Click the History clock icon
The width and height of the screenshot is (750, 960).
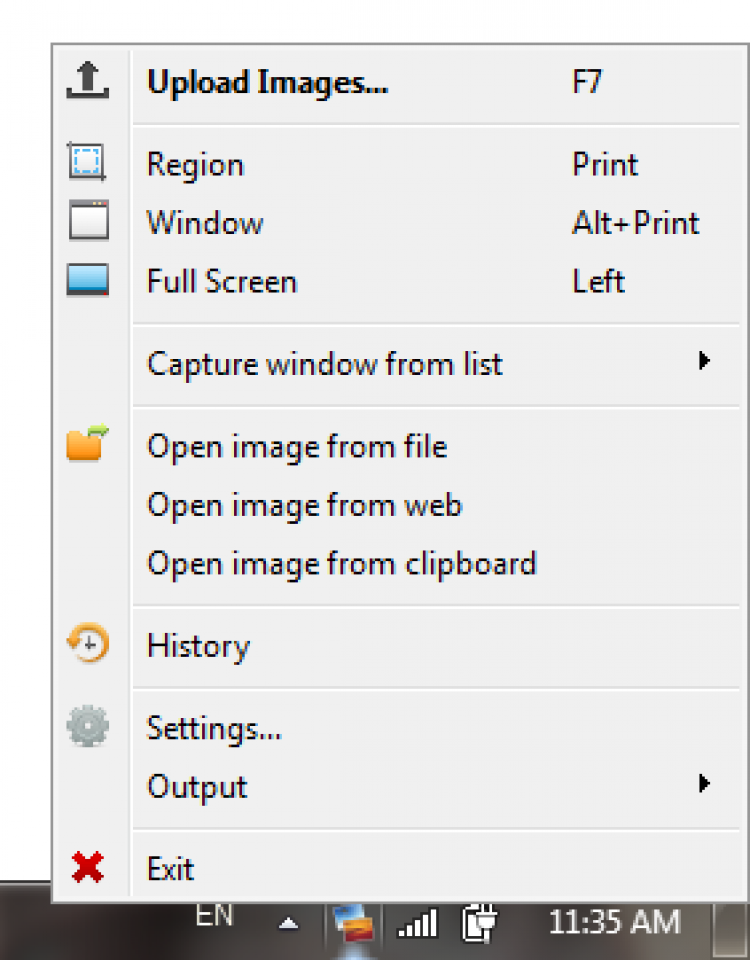click(88, 645)
